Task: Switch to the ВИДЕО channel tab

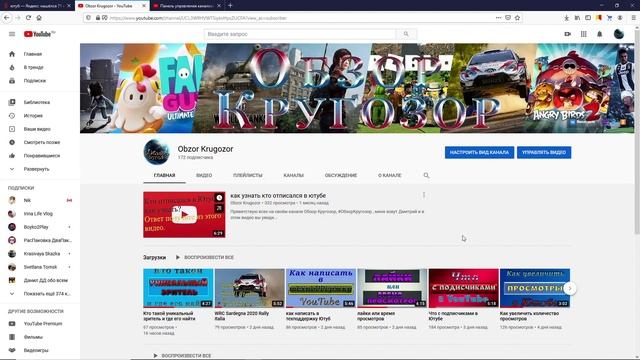Action: pyautogui.click(x=204, y=175)
